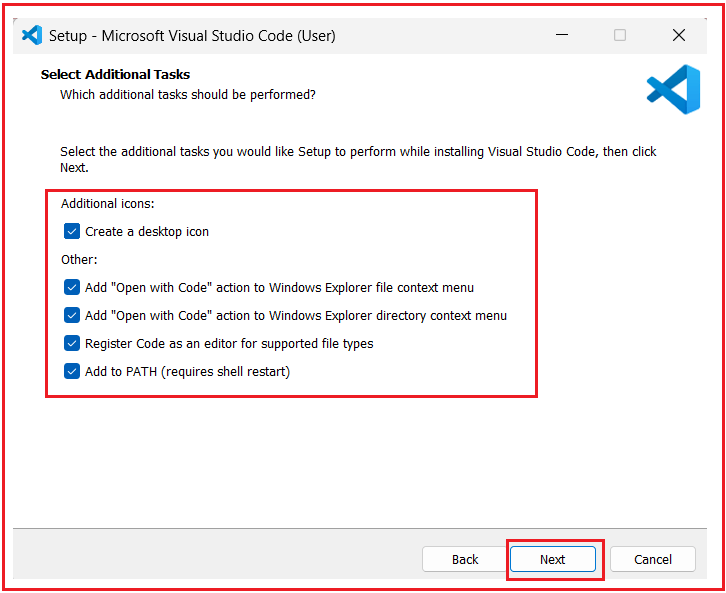Click the 'Select the additional tasks' instruction text
Viewport: 726px width, 593px height.
(358, 159)
